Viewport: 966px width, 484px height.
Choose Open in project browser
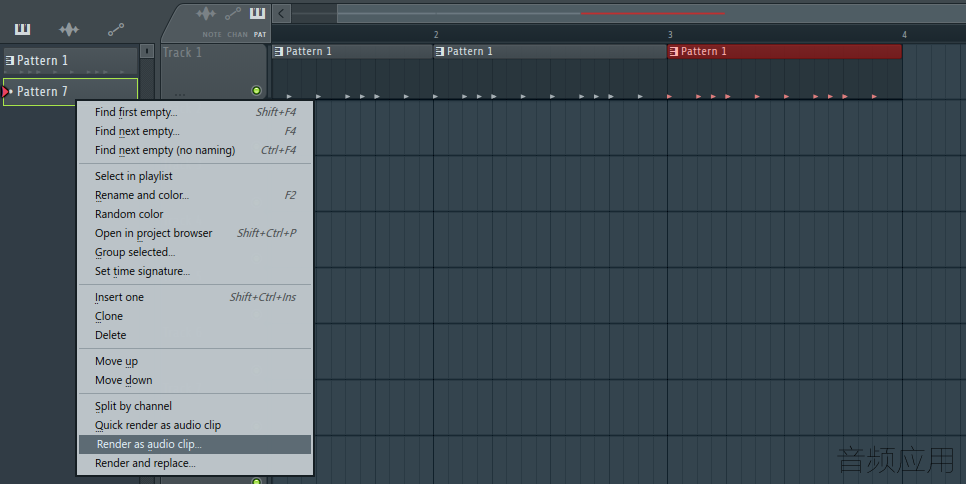click(x=195, y=233)
